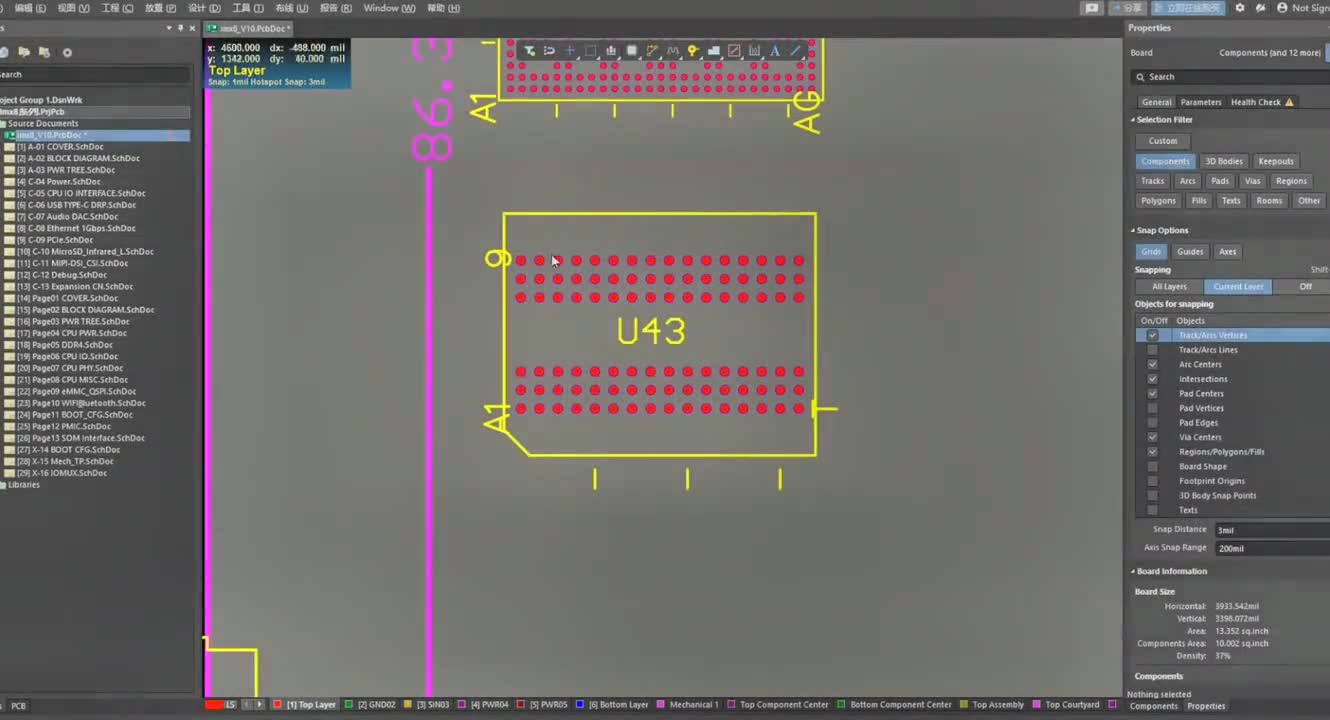The width and height of the screenshot is (1330, 720).
Task: Click the align objects chart icon in the active bar
Action: point(611,51)
